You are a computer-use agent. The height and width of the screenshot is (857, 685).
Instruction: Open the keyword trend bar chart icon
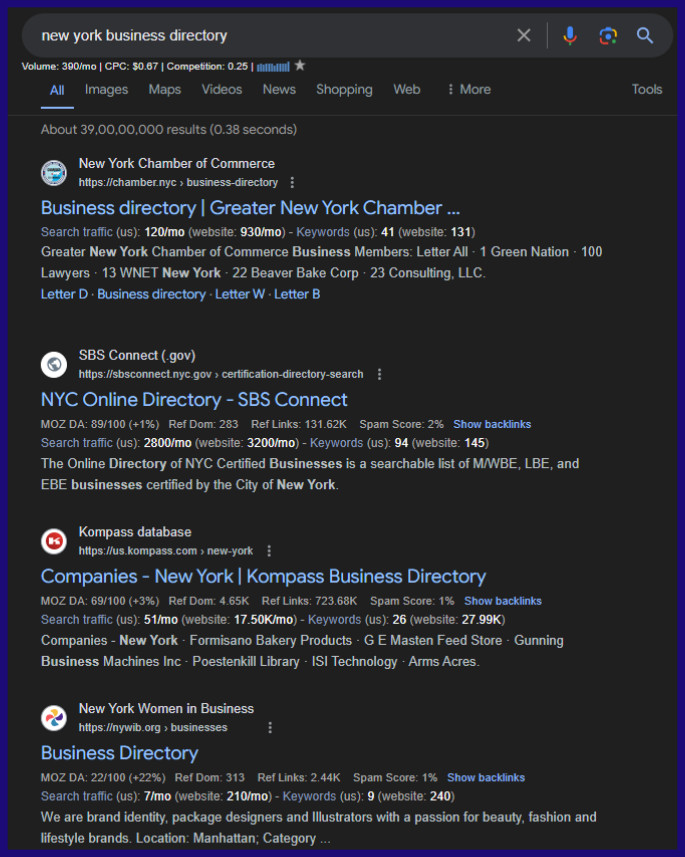(273, 67)
